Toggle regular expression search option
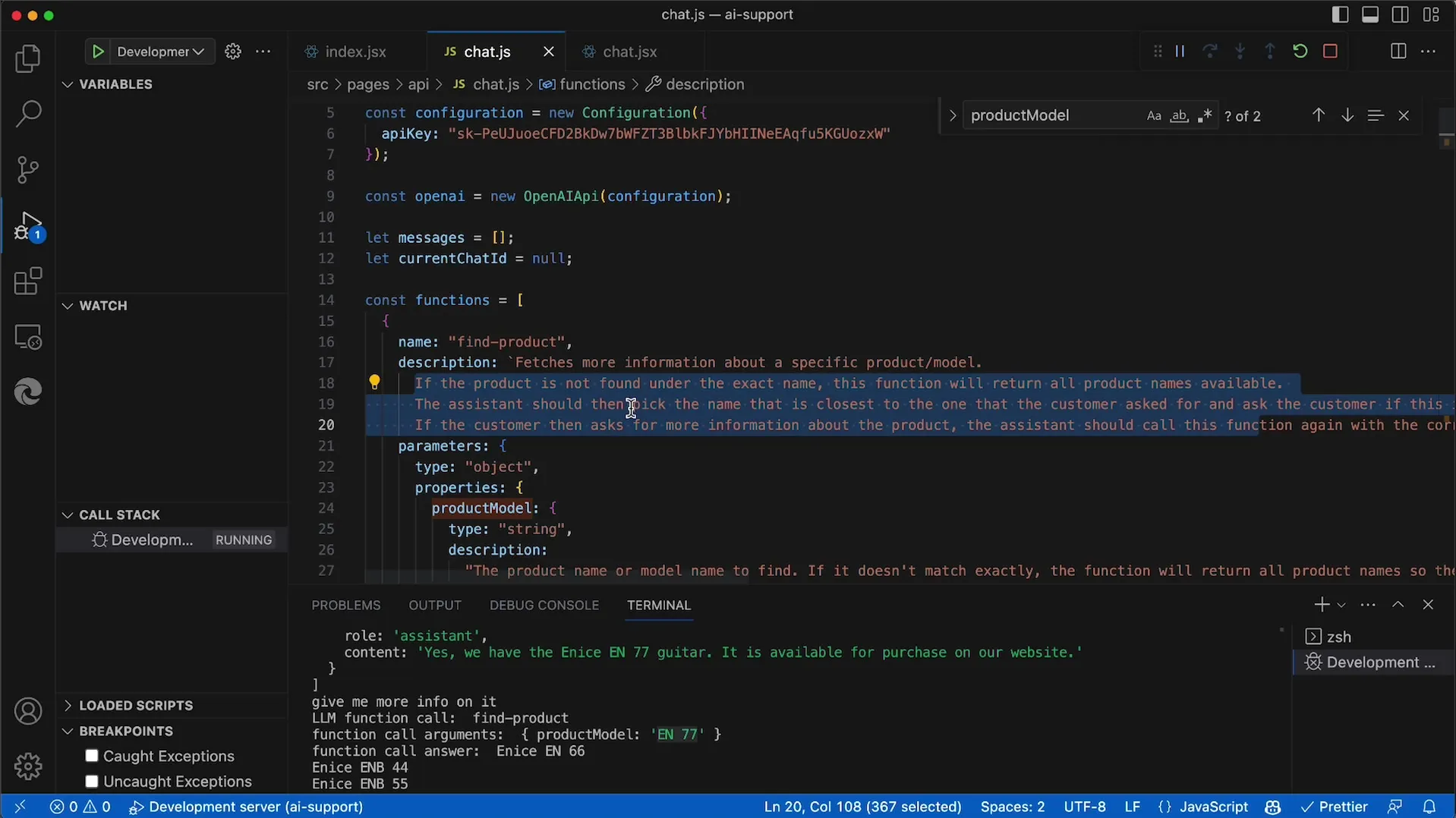Viewport: 1456px width, 818px height. pos(1205,116)
